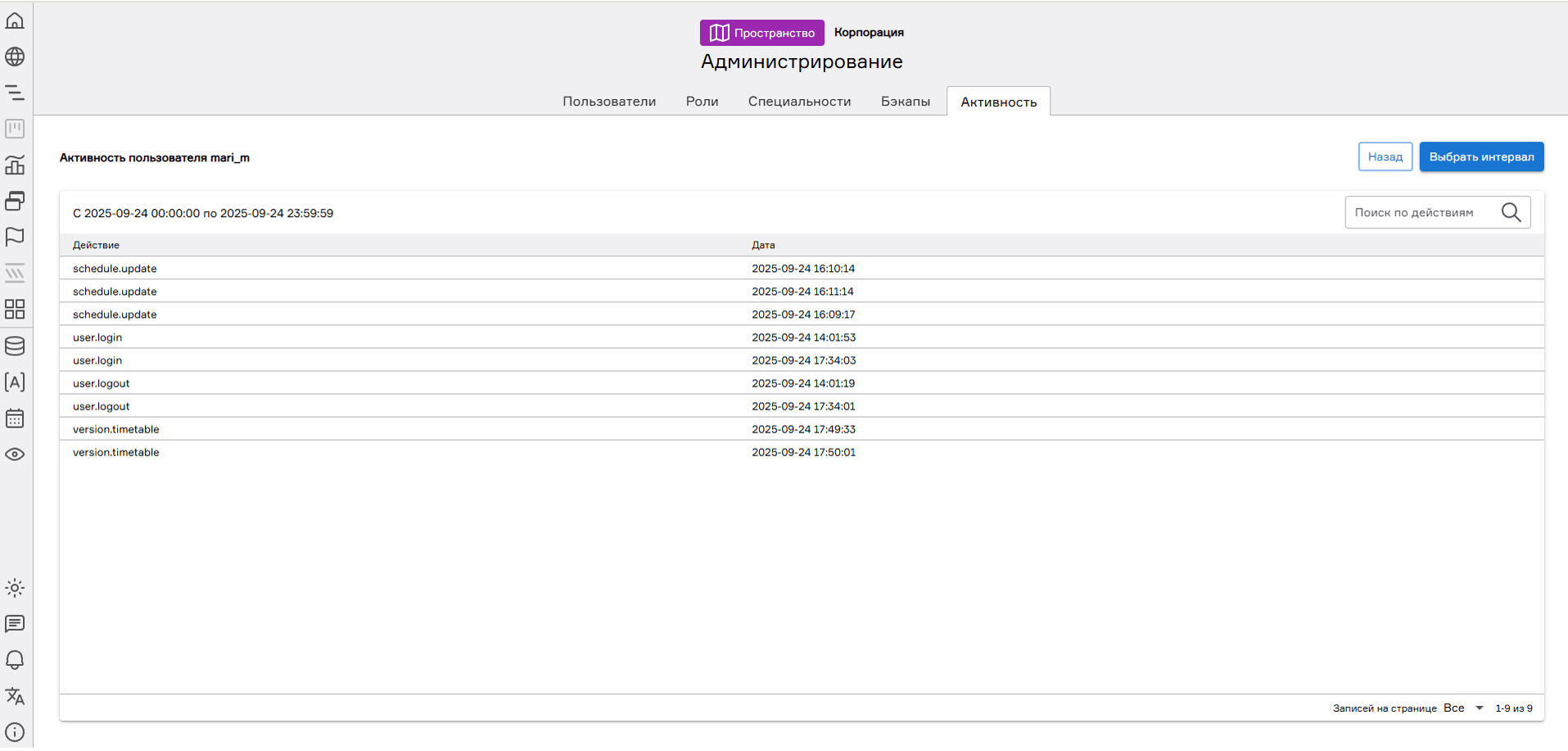Expand the records per page dropdown

1463,708
